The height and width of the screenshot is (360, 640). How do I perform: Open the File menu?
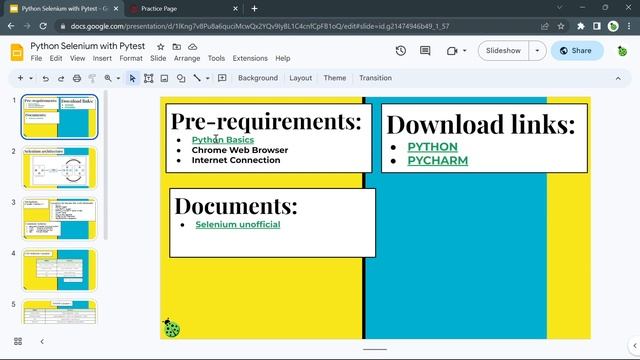pos(36,58)
